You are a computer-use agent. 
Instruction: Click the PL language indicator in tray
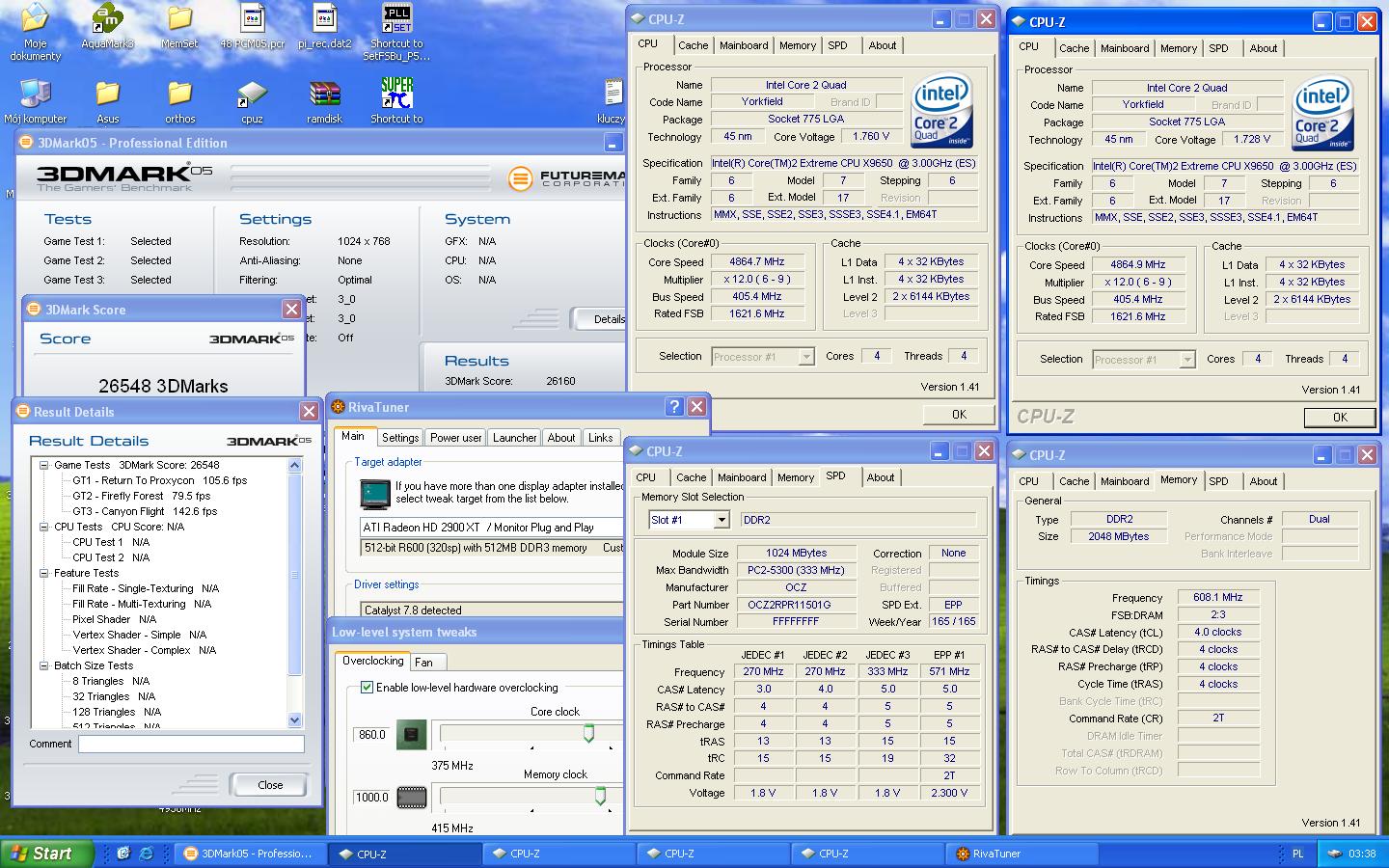pyautogui.click(x=1297, y=854)
